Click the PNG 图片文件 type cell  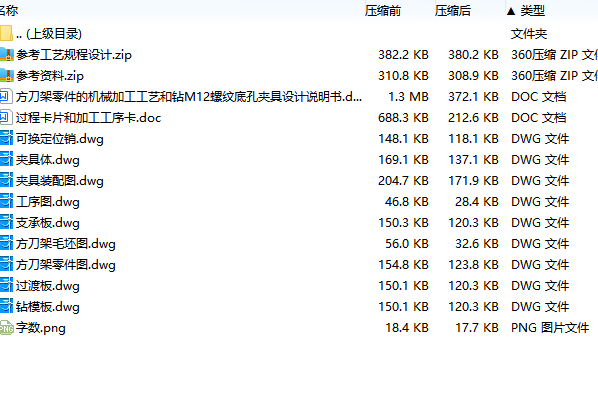tap(550, 328)
